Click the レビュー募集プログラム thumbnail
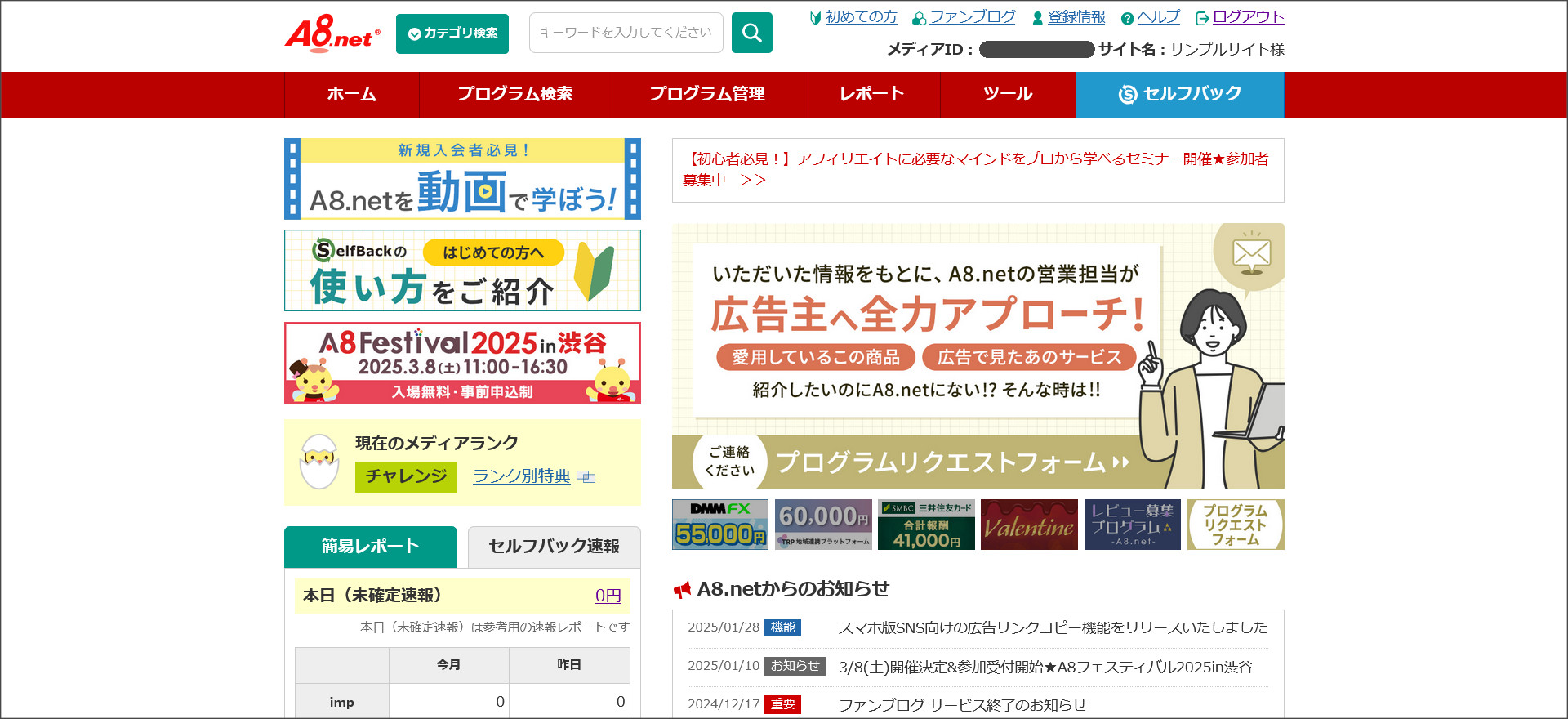The height and width of the screenshot is (719, 1568). [x=1132, y=525]
